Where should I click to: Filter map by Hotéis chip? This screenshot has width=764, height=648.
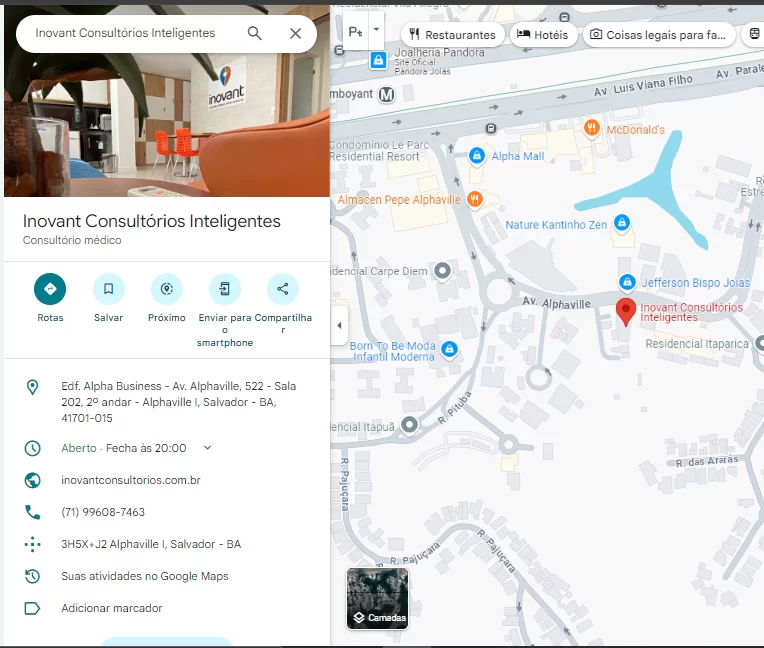543,35
